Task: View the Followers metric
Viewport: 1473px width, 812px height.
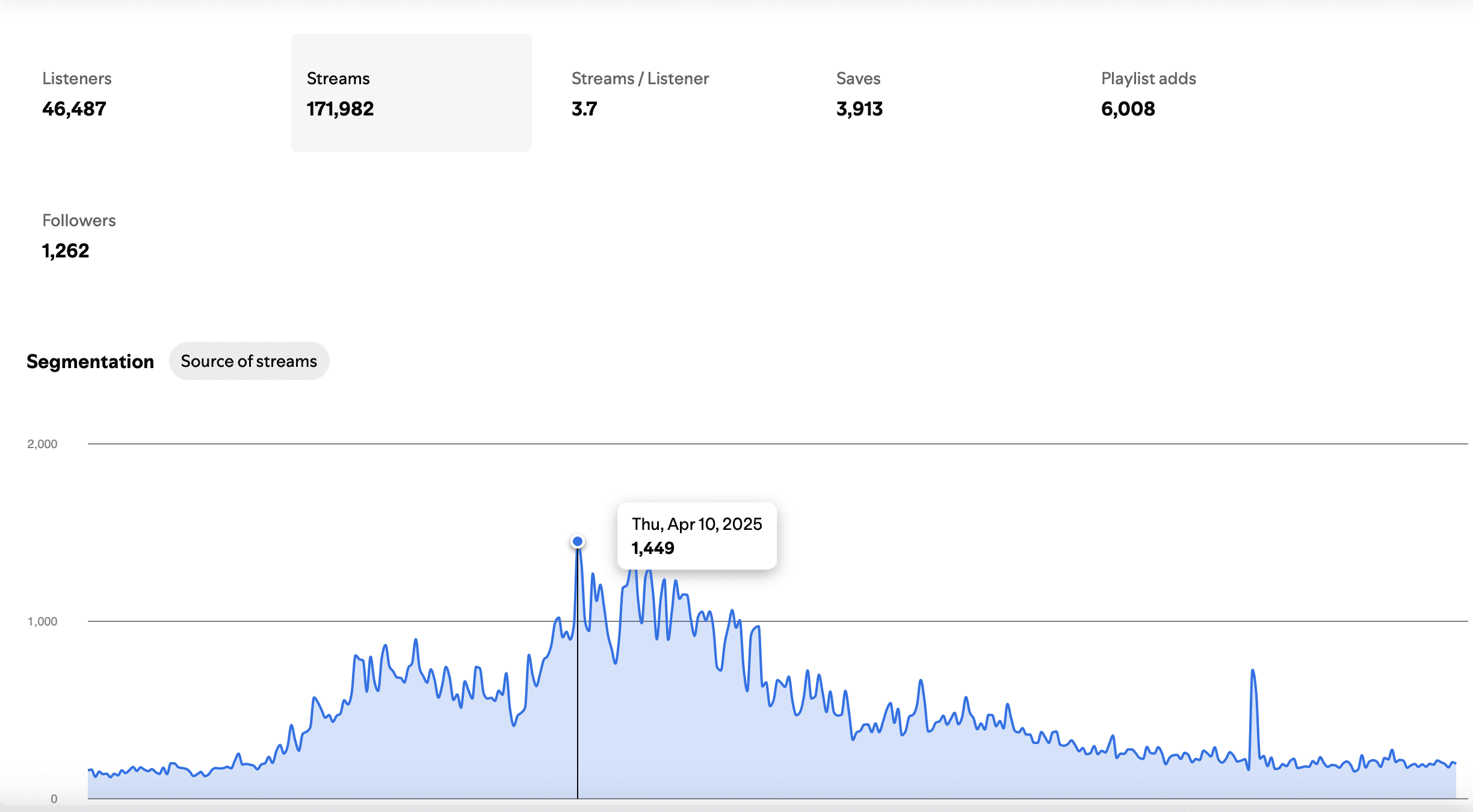Action: coord(79,221)
